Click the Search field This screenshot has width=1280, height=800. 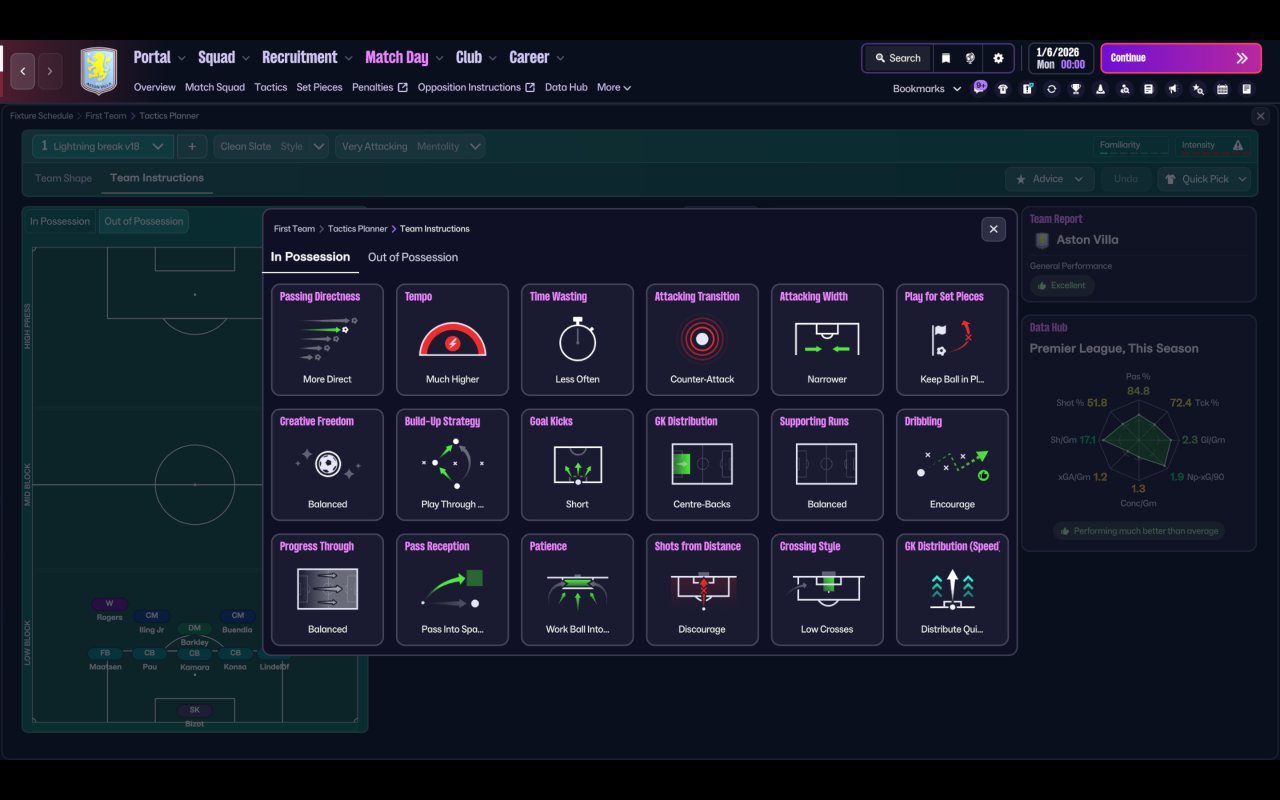click(x=897, y=58)
